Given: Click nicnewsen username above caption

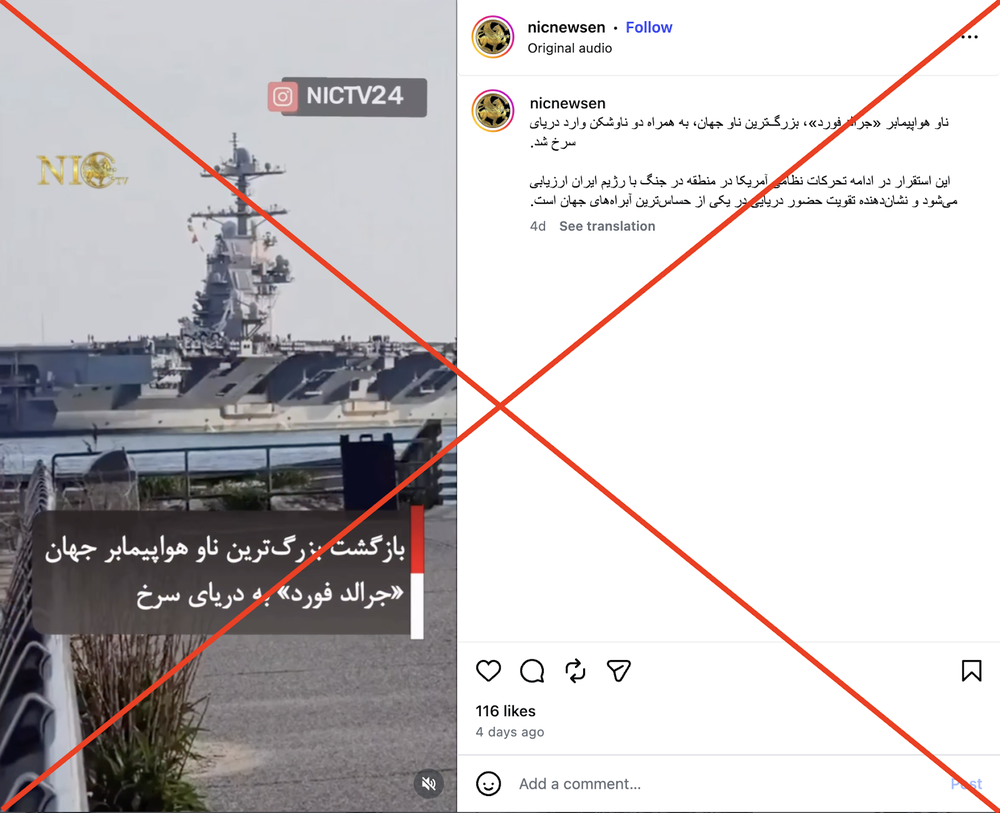Looking at the screenshot, I should coord(568,103).
